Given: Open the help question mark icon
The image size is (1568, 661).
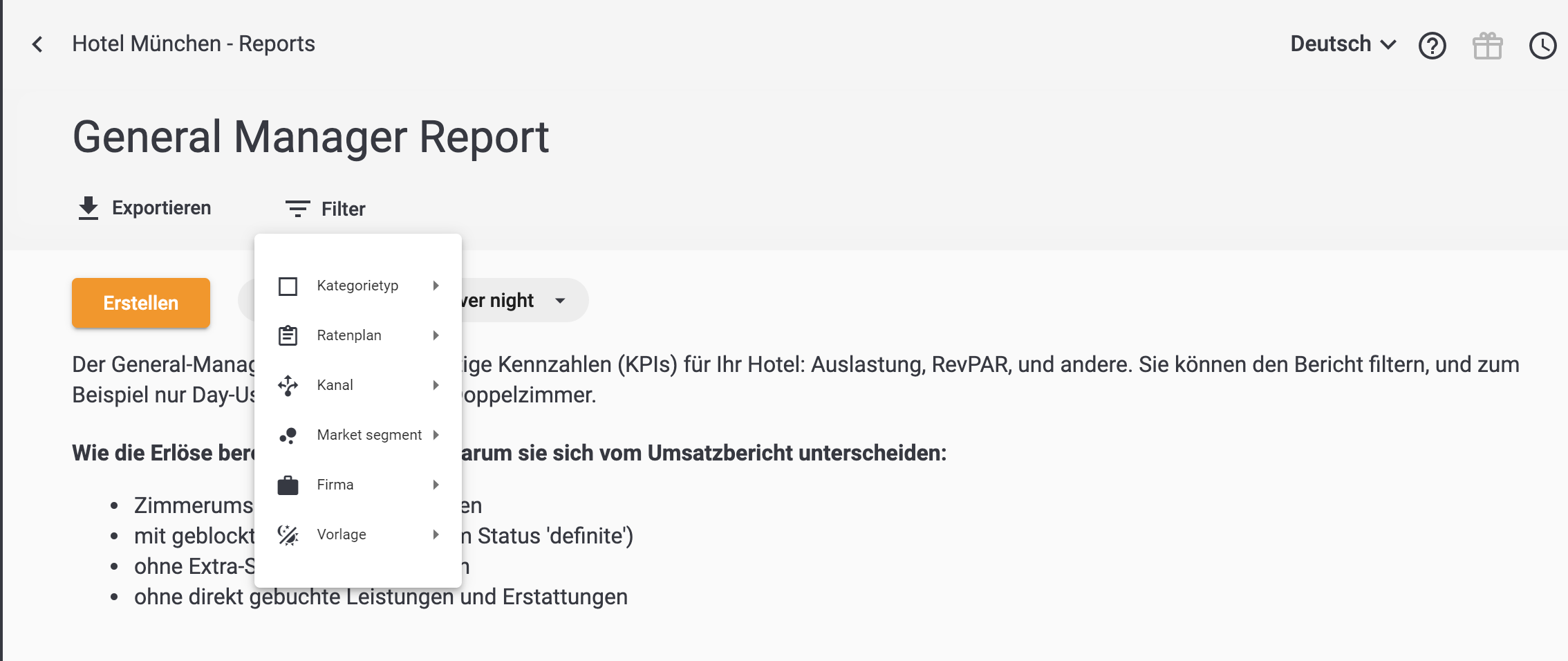Looking at the screenshot, I should (x=1432, y=46).
